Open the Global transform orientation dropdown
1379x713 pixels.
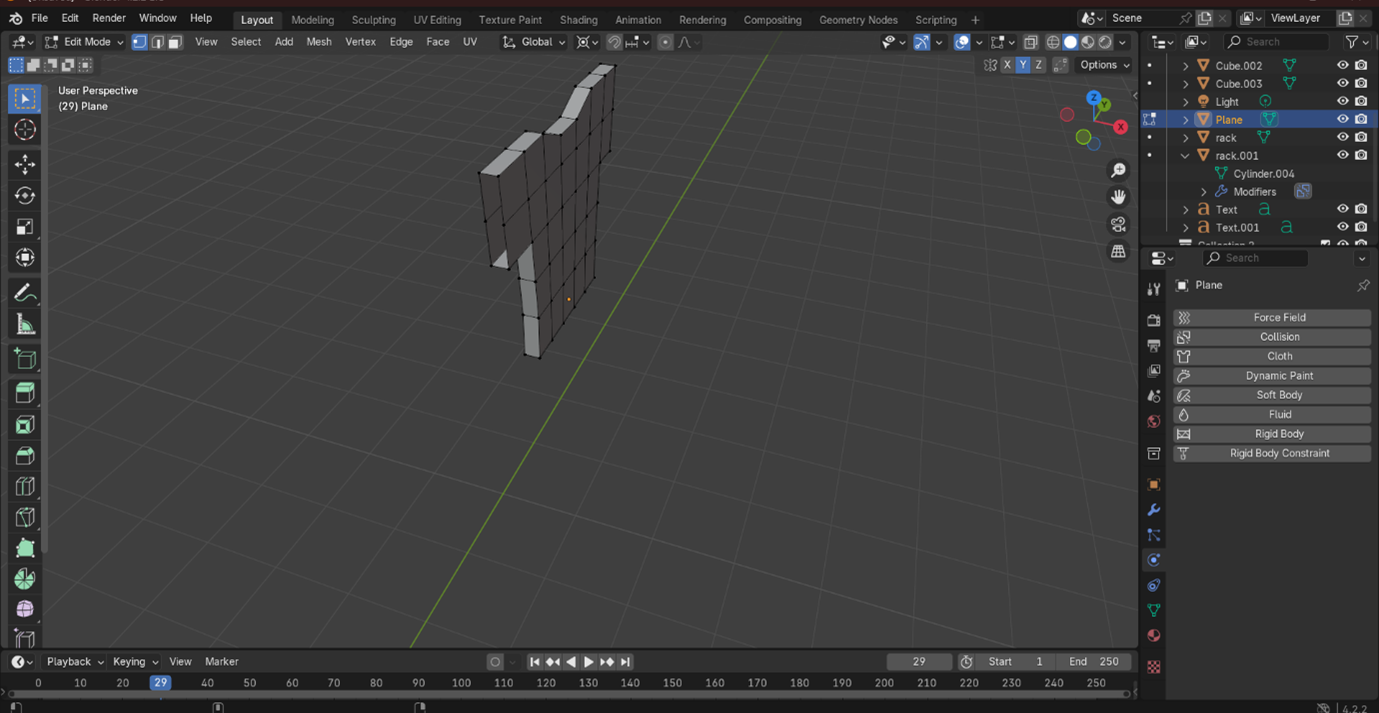click(x=534, y=42)
